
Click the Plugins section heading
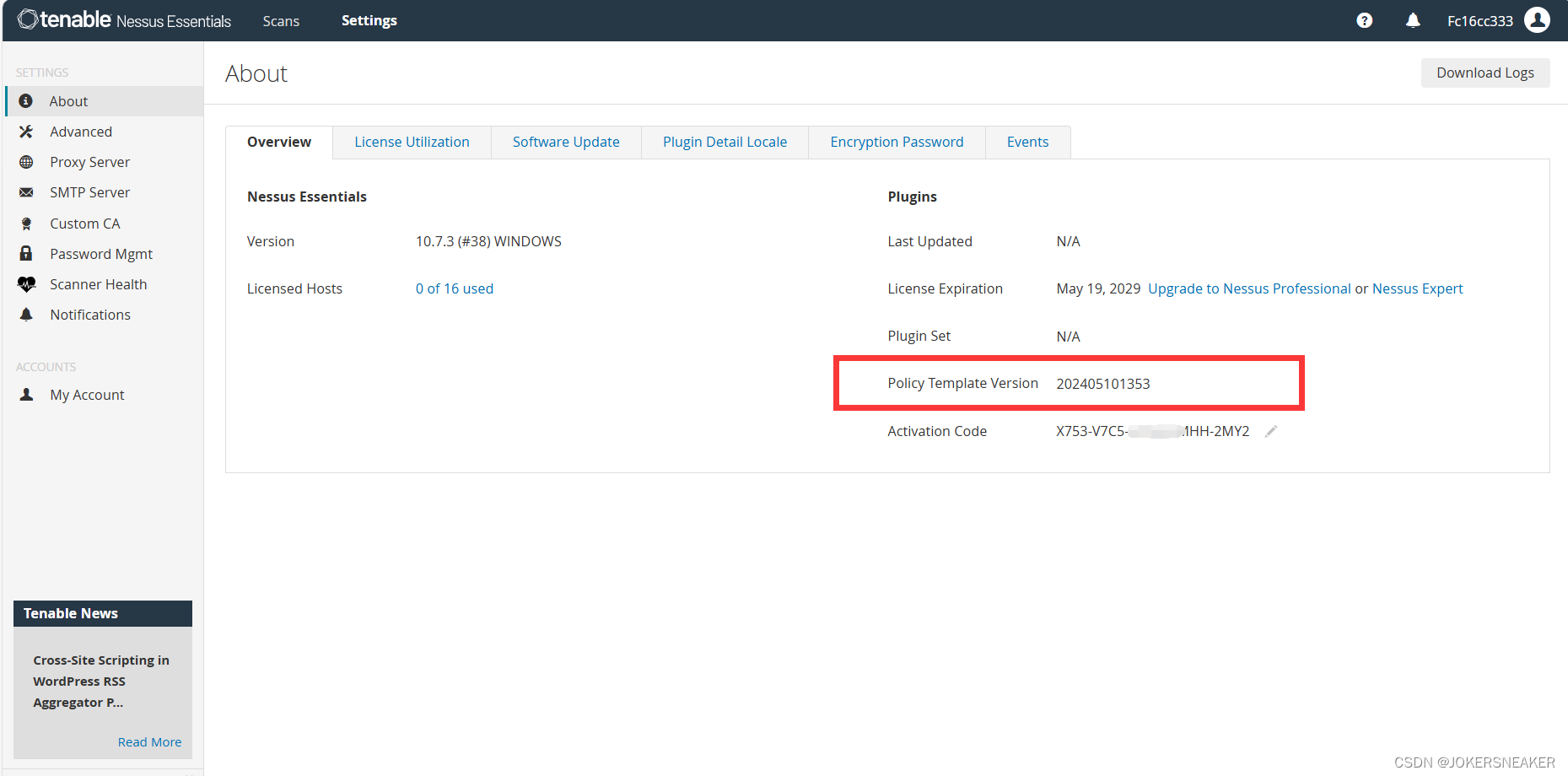[912, 197]
